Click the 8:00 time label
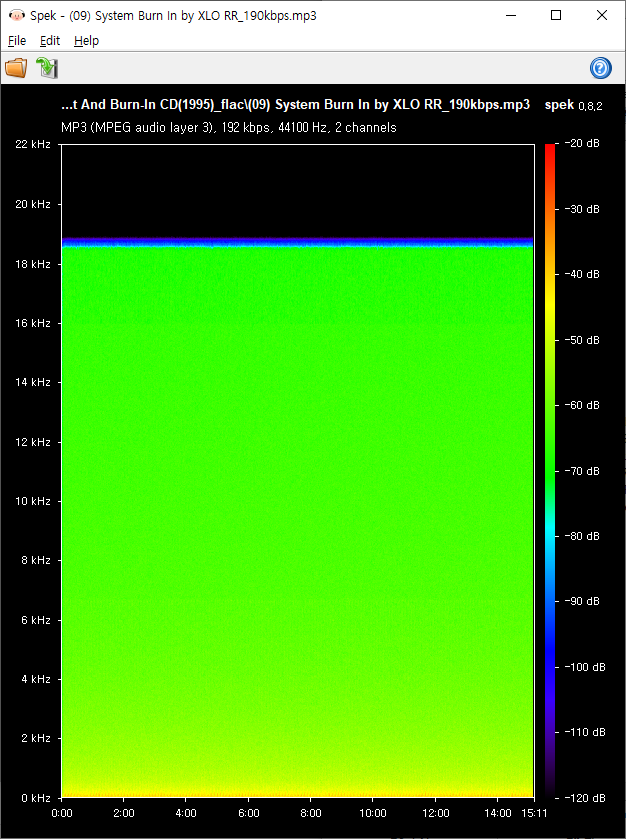The image size is (626, 839). click(x=310, y=813)
